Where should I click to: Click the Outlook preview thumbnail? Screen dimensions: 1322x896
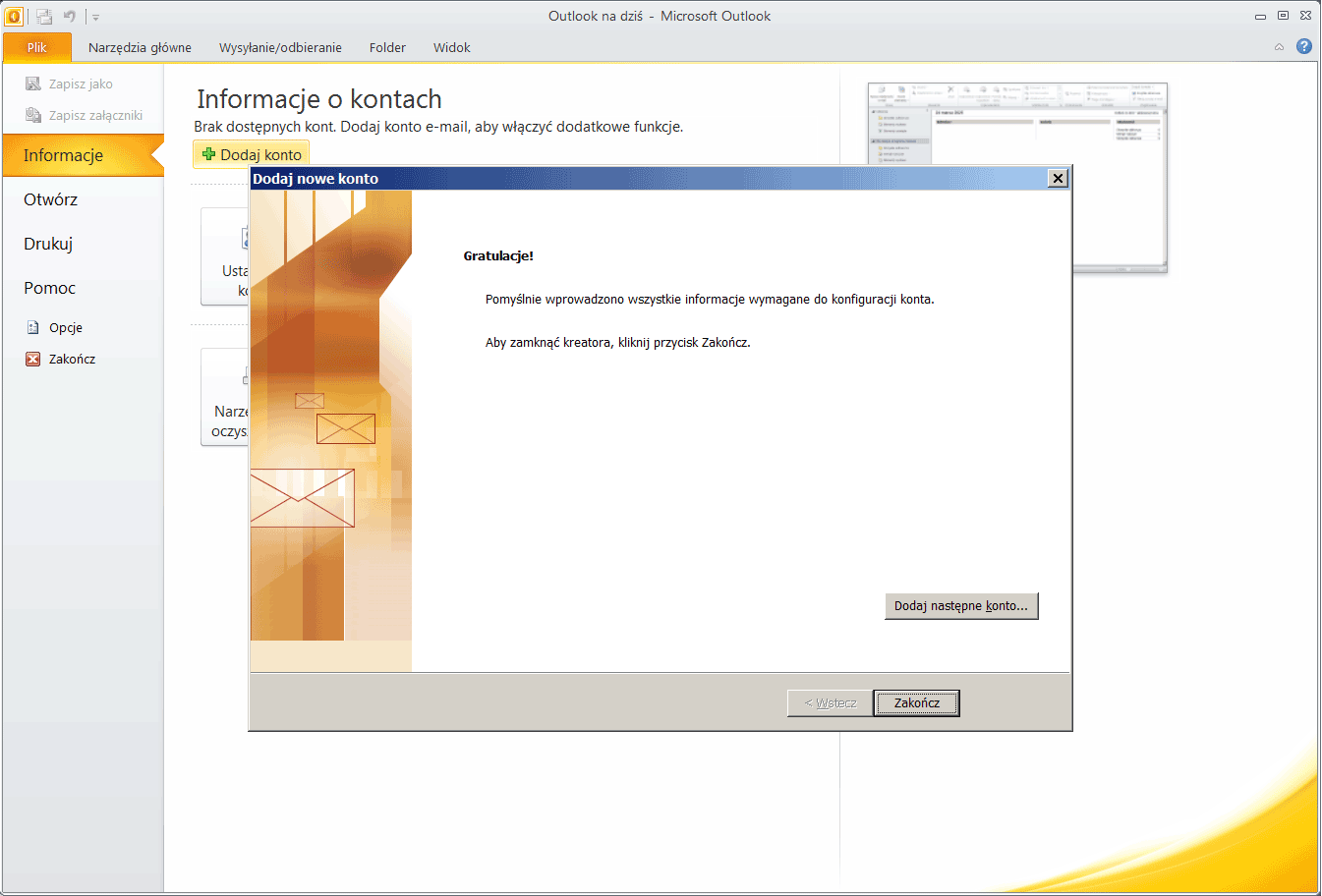tap(1017, 177)
